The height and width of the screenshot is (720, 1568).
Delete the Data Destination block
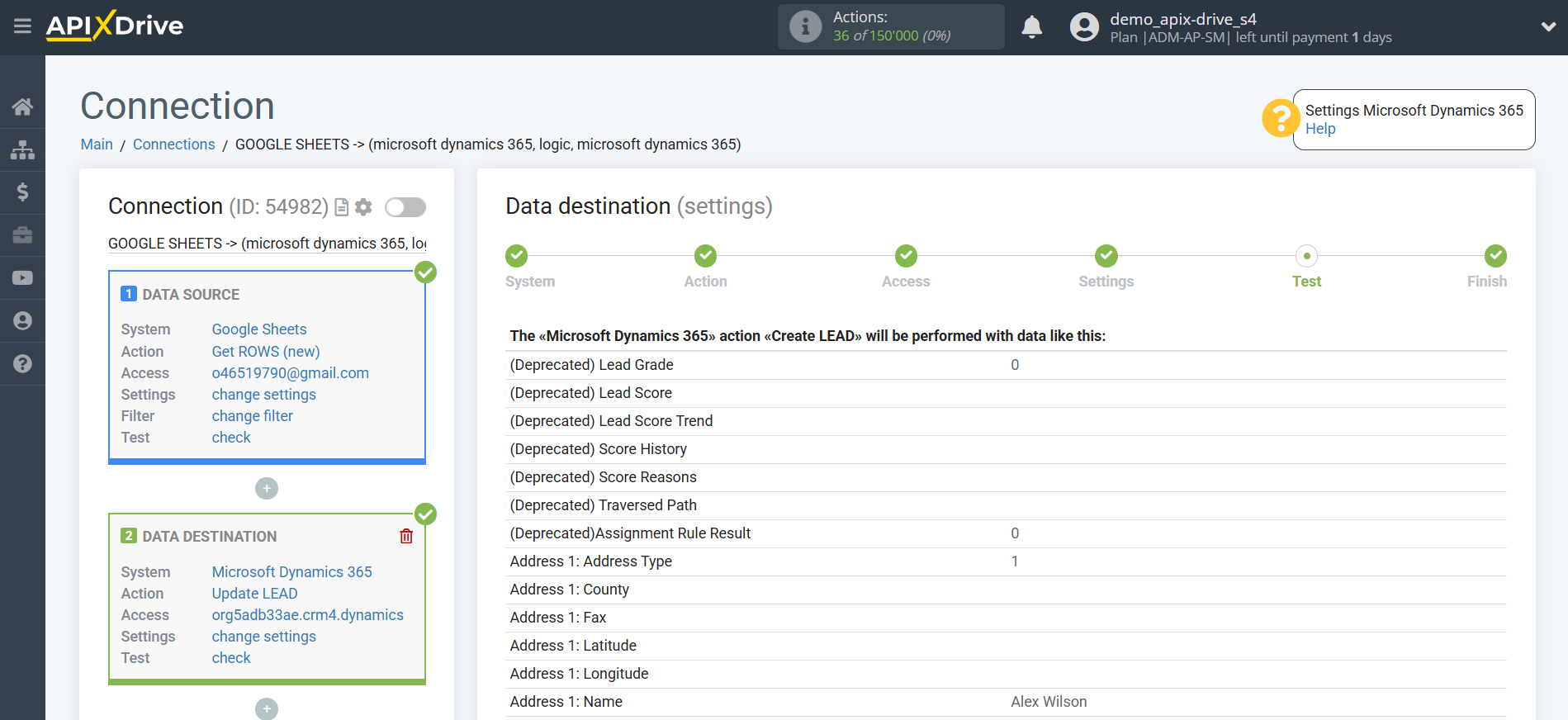[406, 537]
